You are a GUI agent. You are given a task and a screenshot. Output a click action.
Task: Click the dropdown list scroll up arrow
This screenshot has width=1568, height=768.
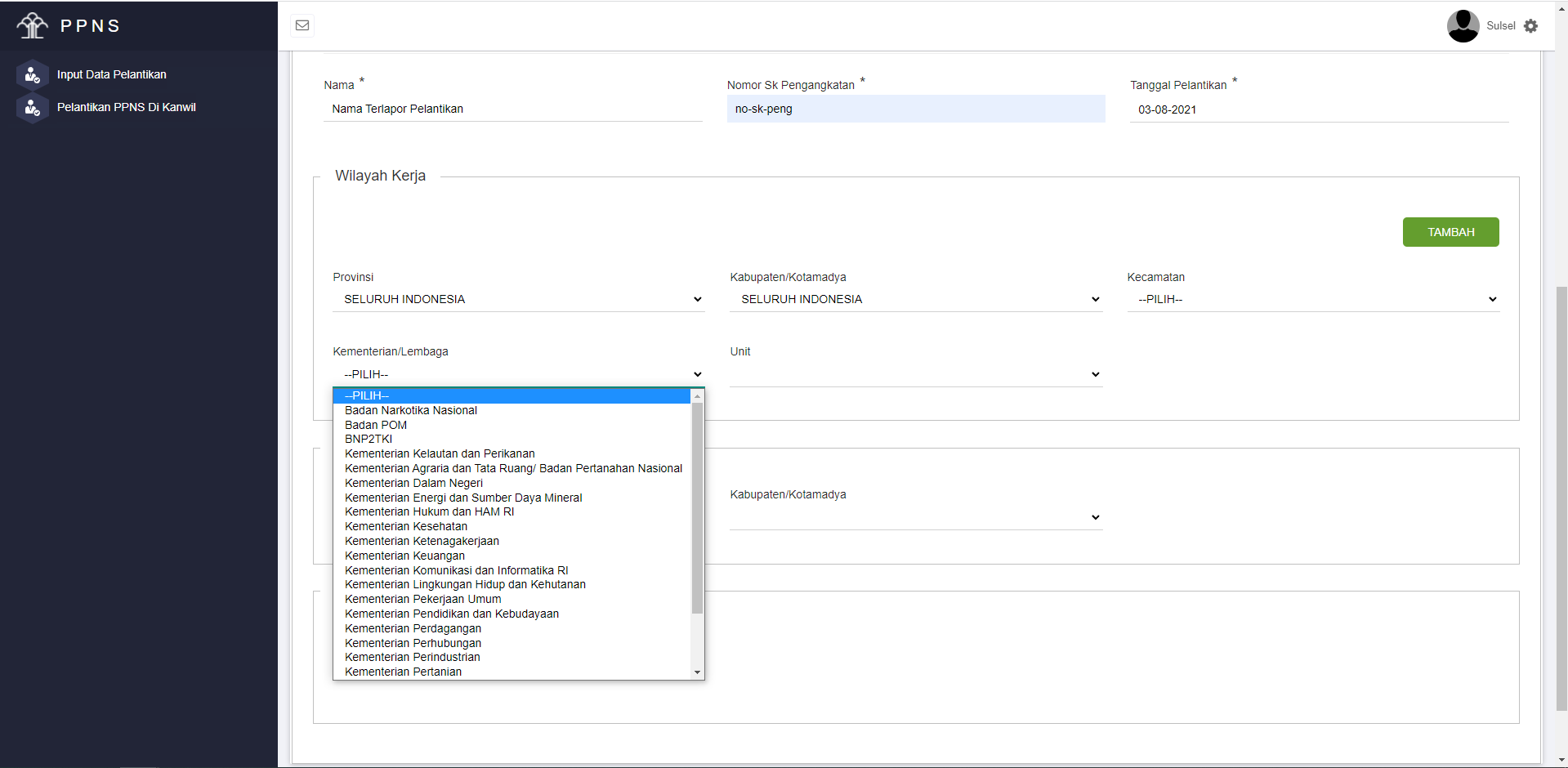point(697,395)
